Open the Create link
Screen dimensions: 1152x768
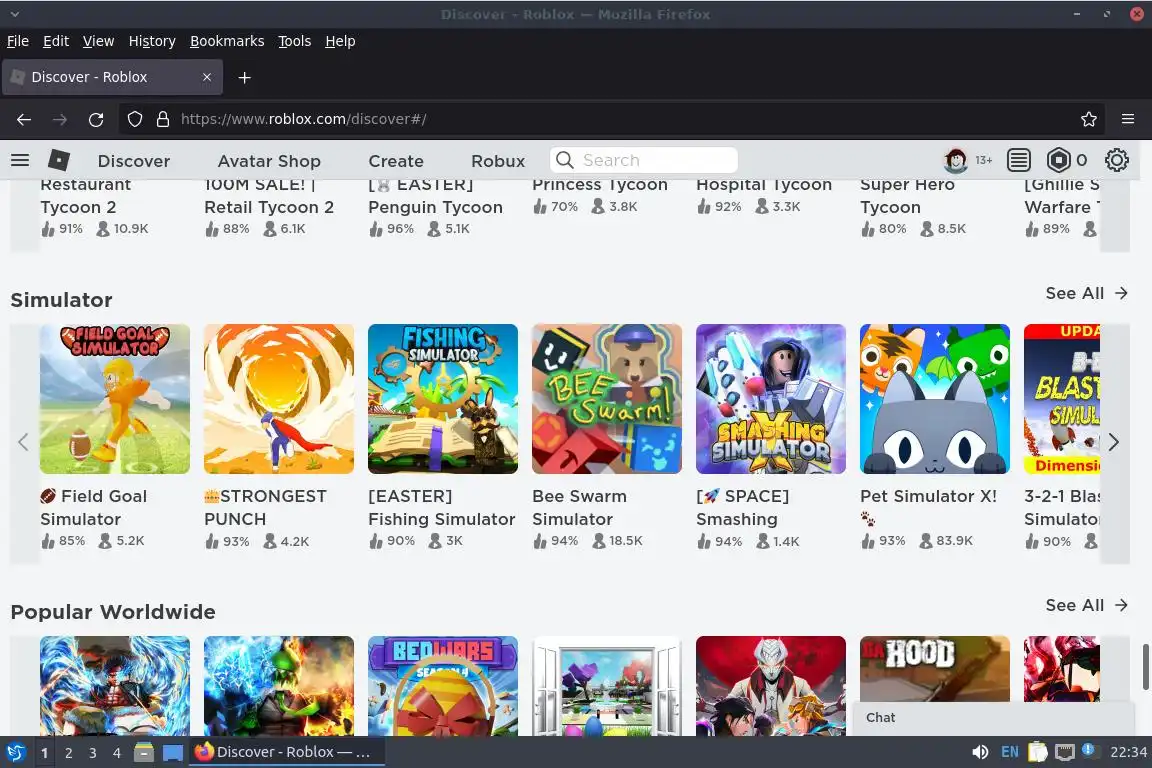(x=396, y=161)
